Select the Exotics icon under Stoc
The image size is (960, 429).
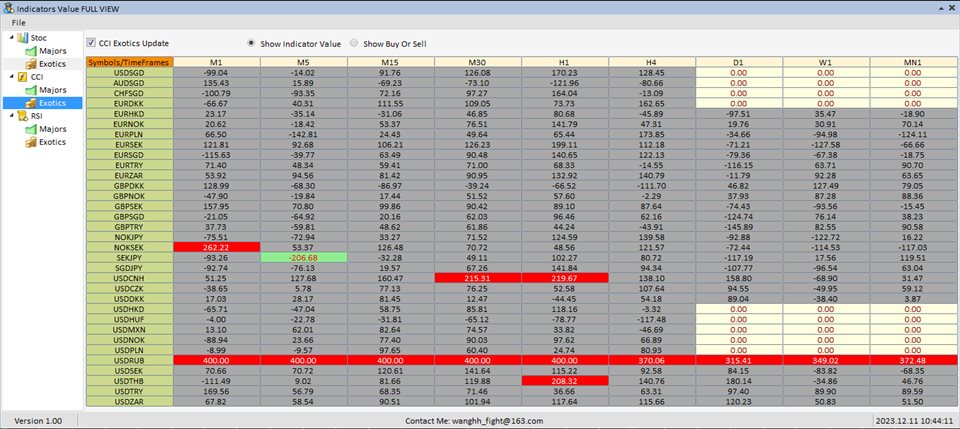coord(31,64)
